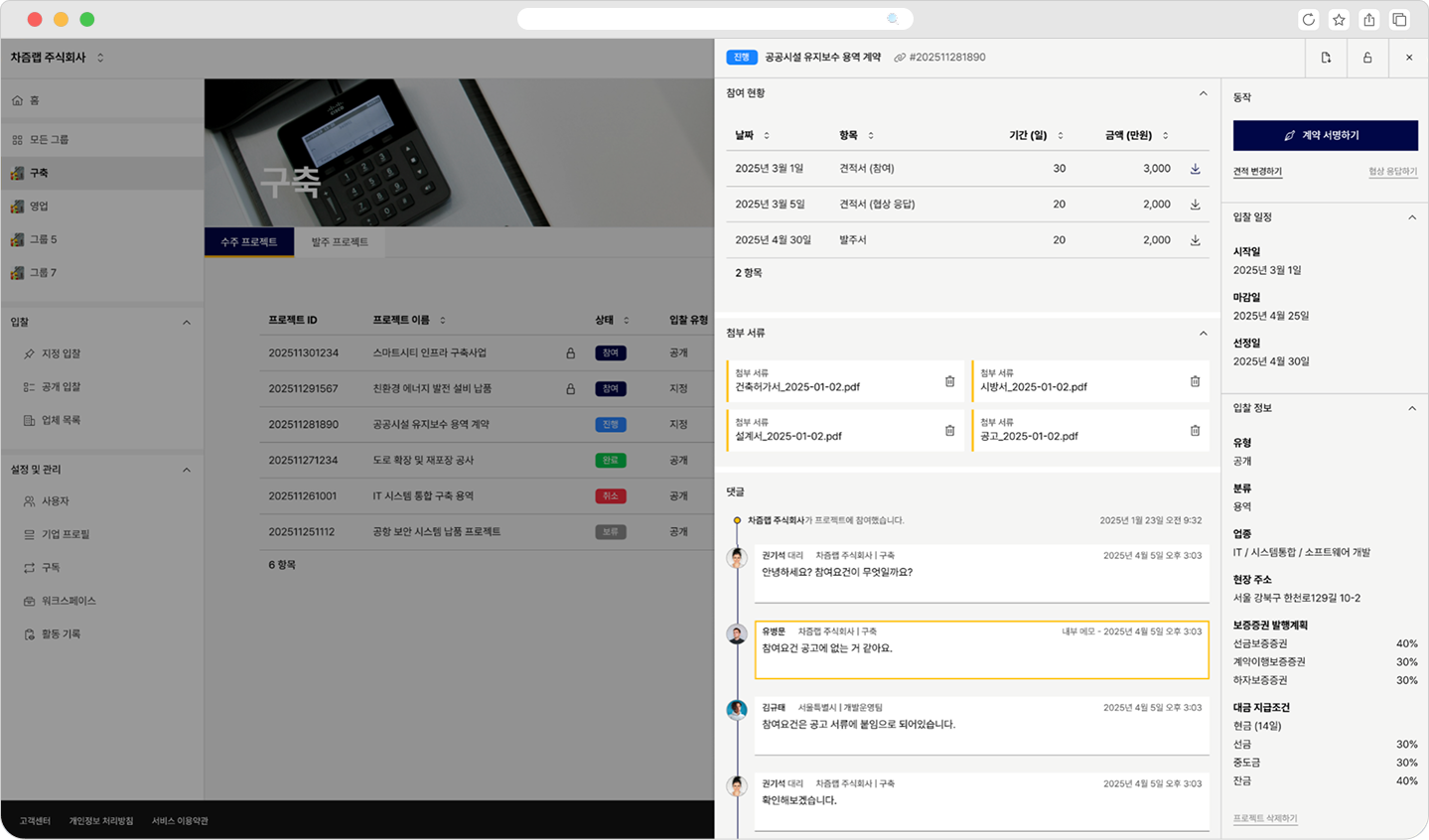Download the 발주서 row document
This screenshot has height=840, width=1429.
(x=1195, y=240)
